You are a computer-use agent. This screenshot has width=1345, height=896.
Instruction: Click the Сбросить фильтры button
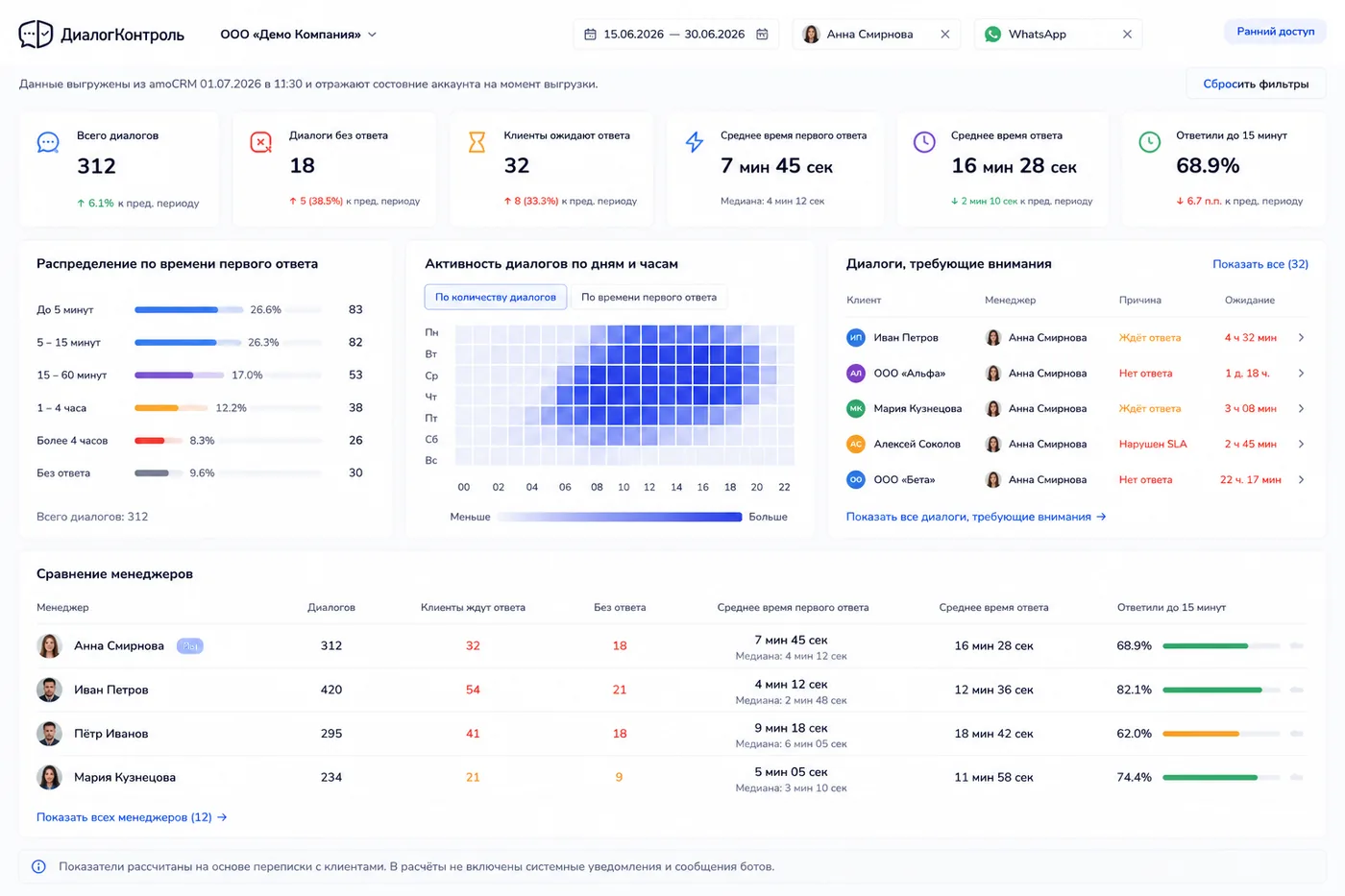click(x=1256, y=84)
